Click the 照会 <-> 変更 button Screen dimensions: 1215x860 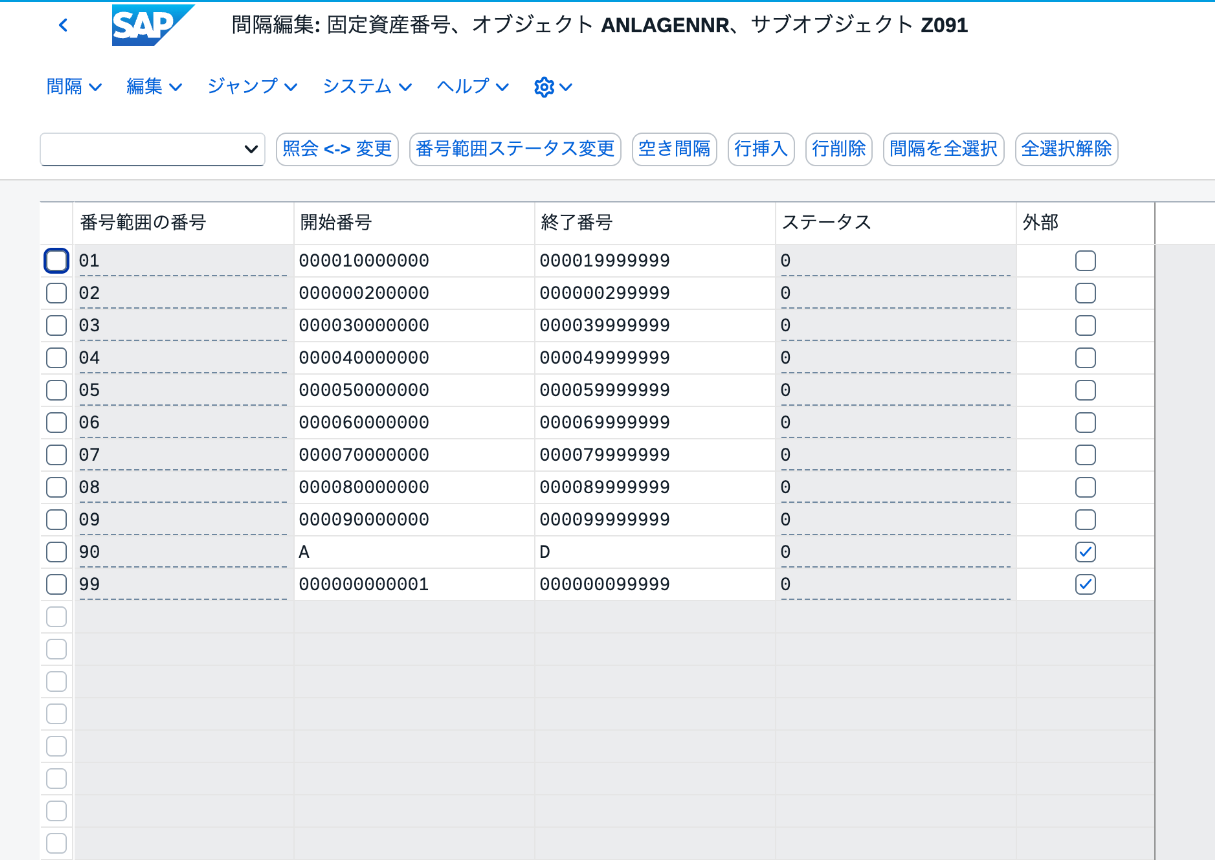[x=337, y=150]
